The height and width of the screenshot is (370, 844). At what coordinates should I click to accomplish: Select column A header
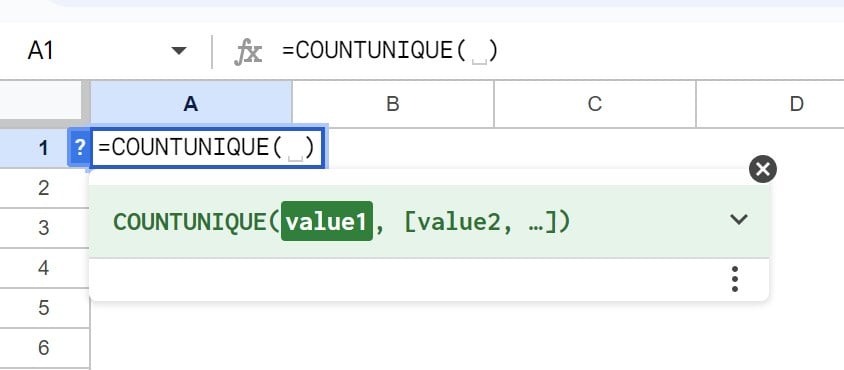191,104
